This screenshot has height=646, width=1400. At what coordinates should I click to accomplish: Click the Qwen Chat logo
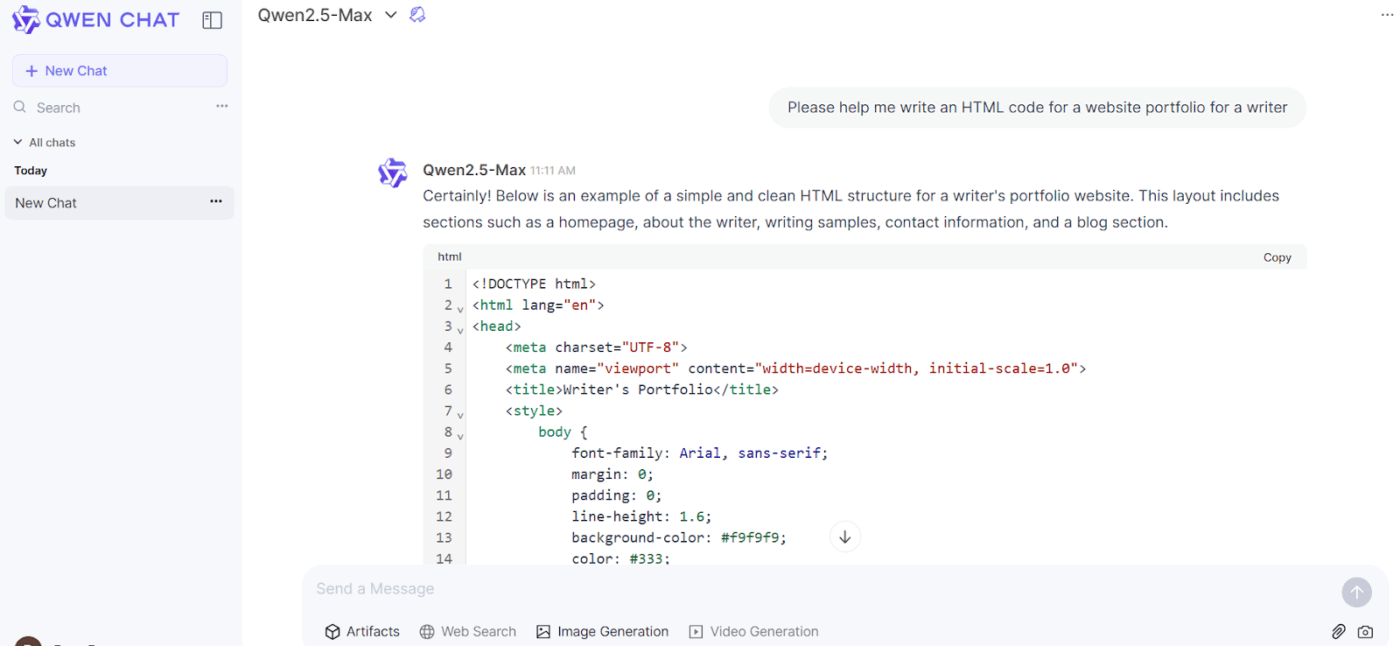click(x=95, y=19)
